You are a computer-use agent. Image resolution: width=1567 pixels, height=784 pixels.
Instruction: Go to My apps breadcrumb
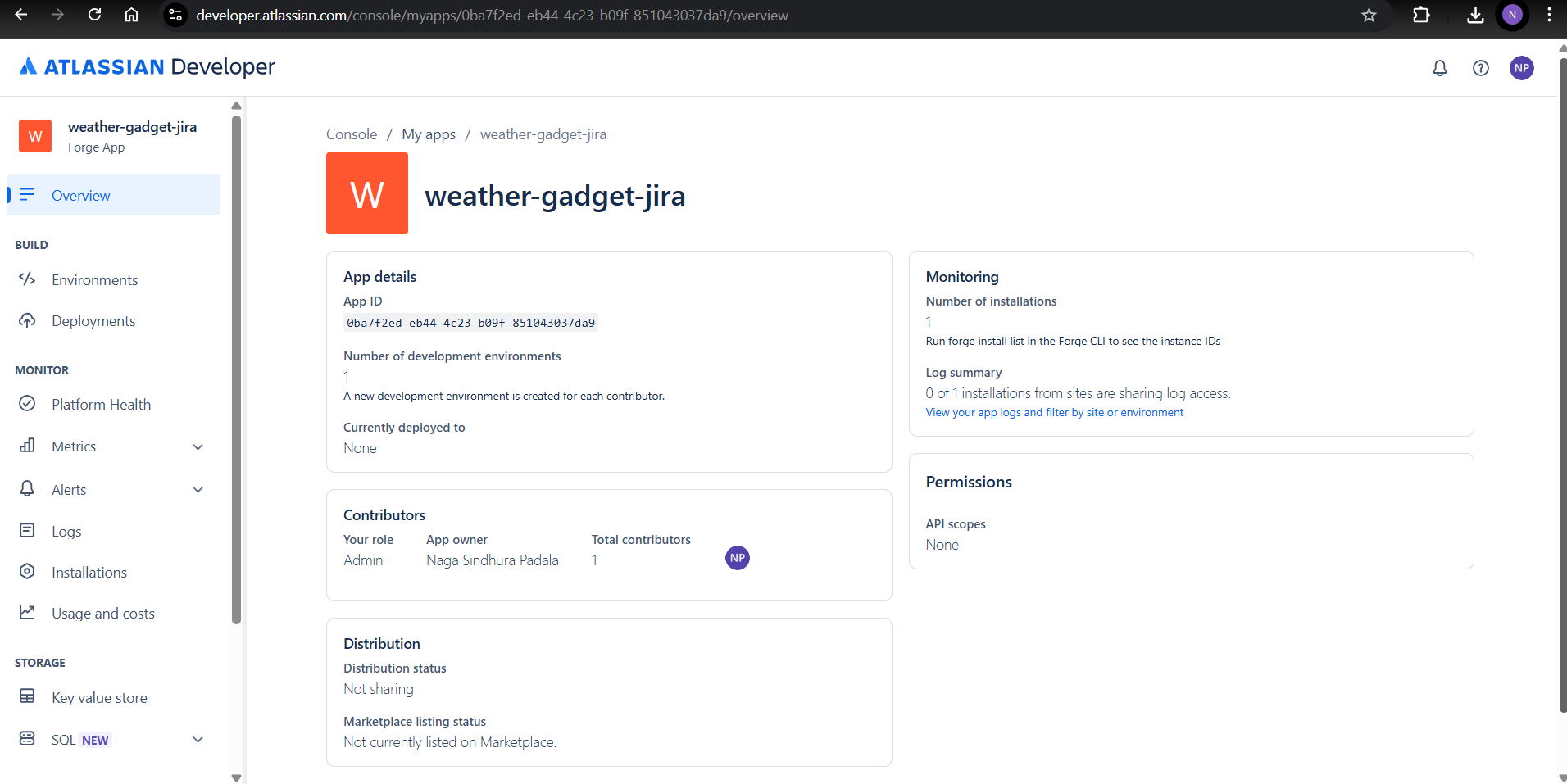(429, 134)
